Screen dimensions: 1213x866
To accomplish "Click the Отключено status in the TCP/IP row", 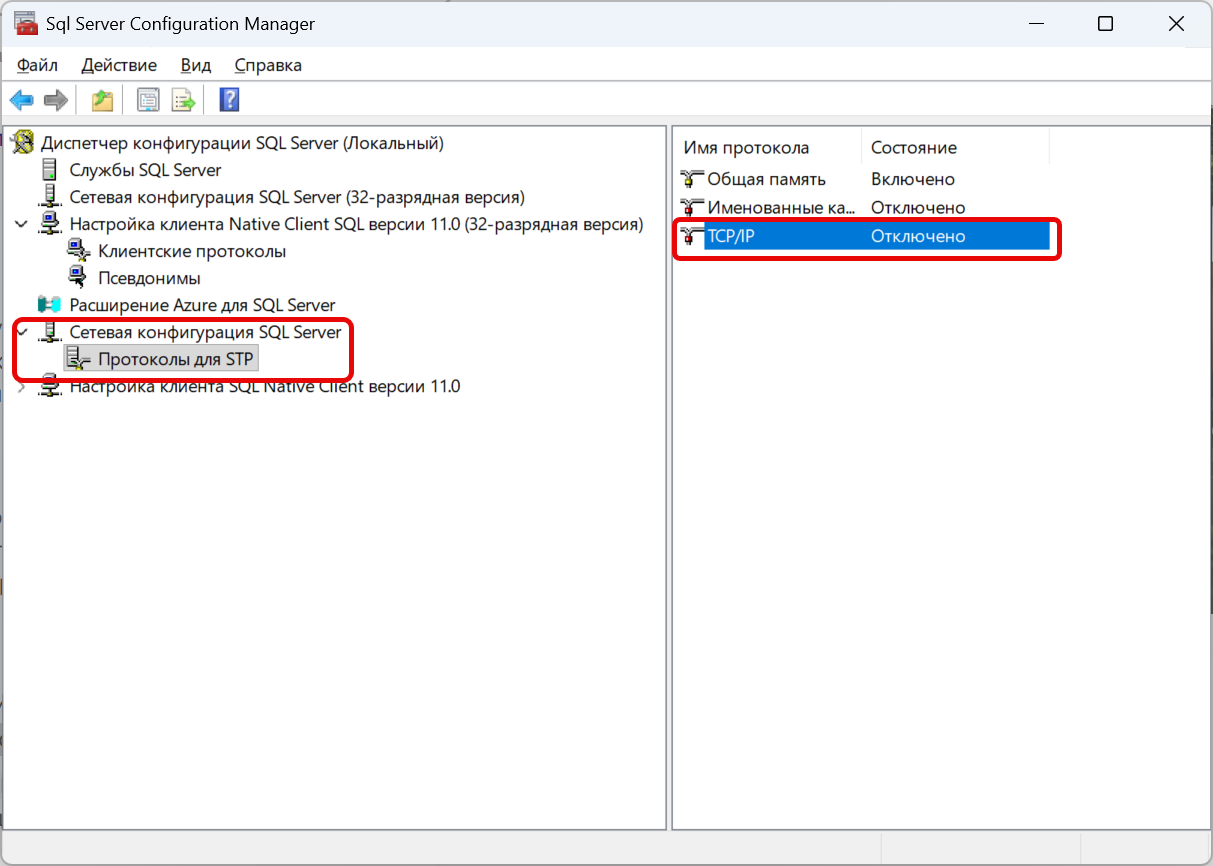I will pos(918,237).
